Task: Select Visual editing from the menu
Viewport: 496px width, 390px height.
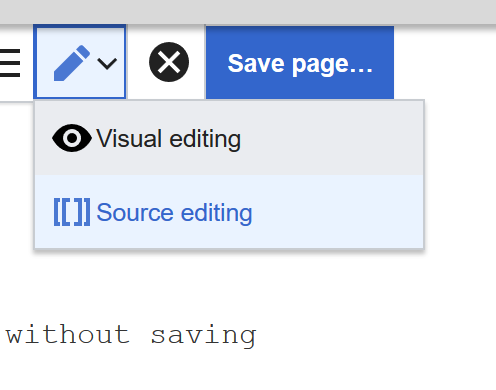Action: [x=229, y=138]
